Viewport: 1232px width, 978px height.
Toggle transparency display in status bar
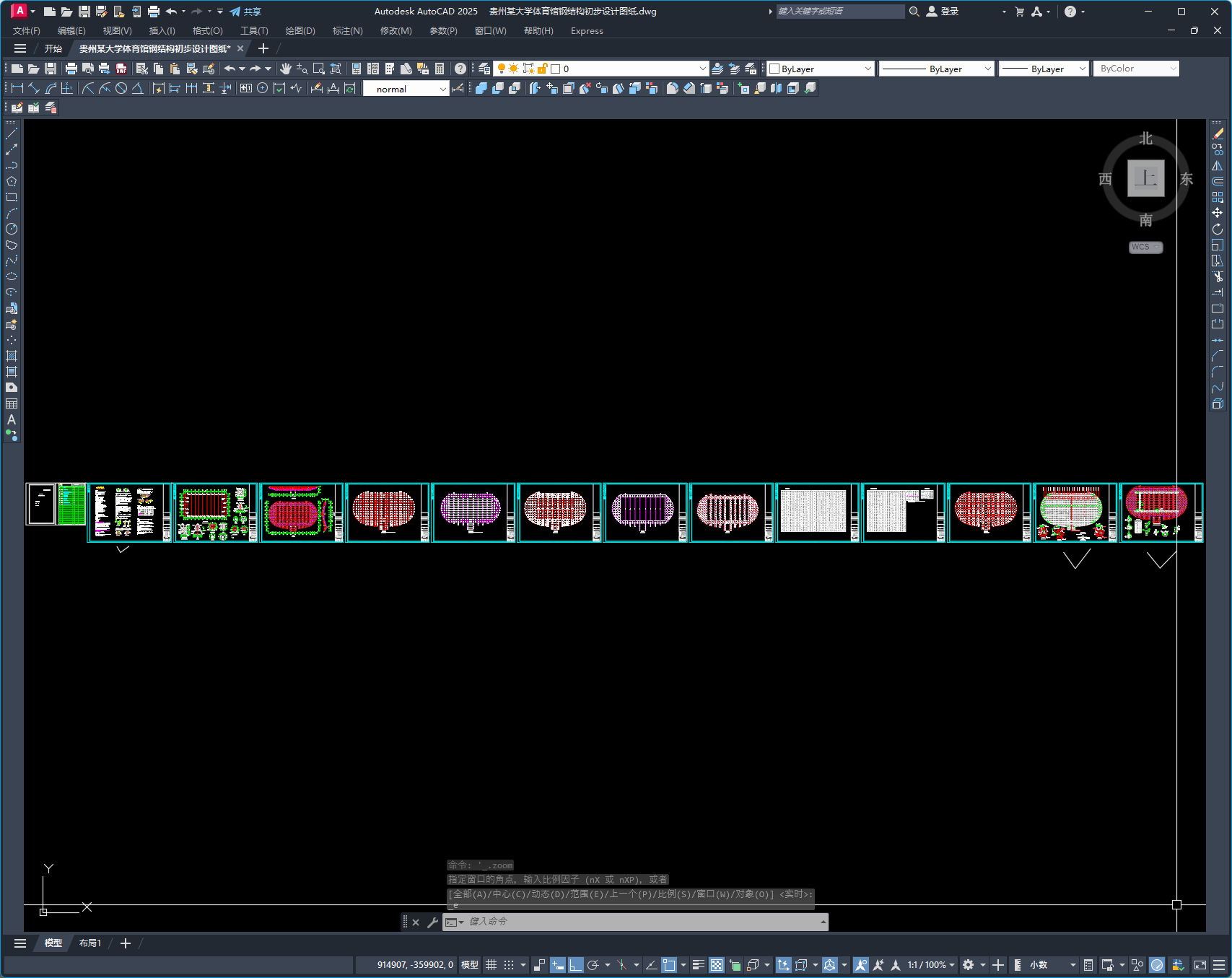tap(717, 965)
